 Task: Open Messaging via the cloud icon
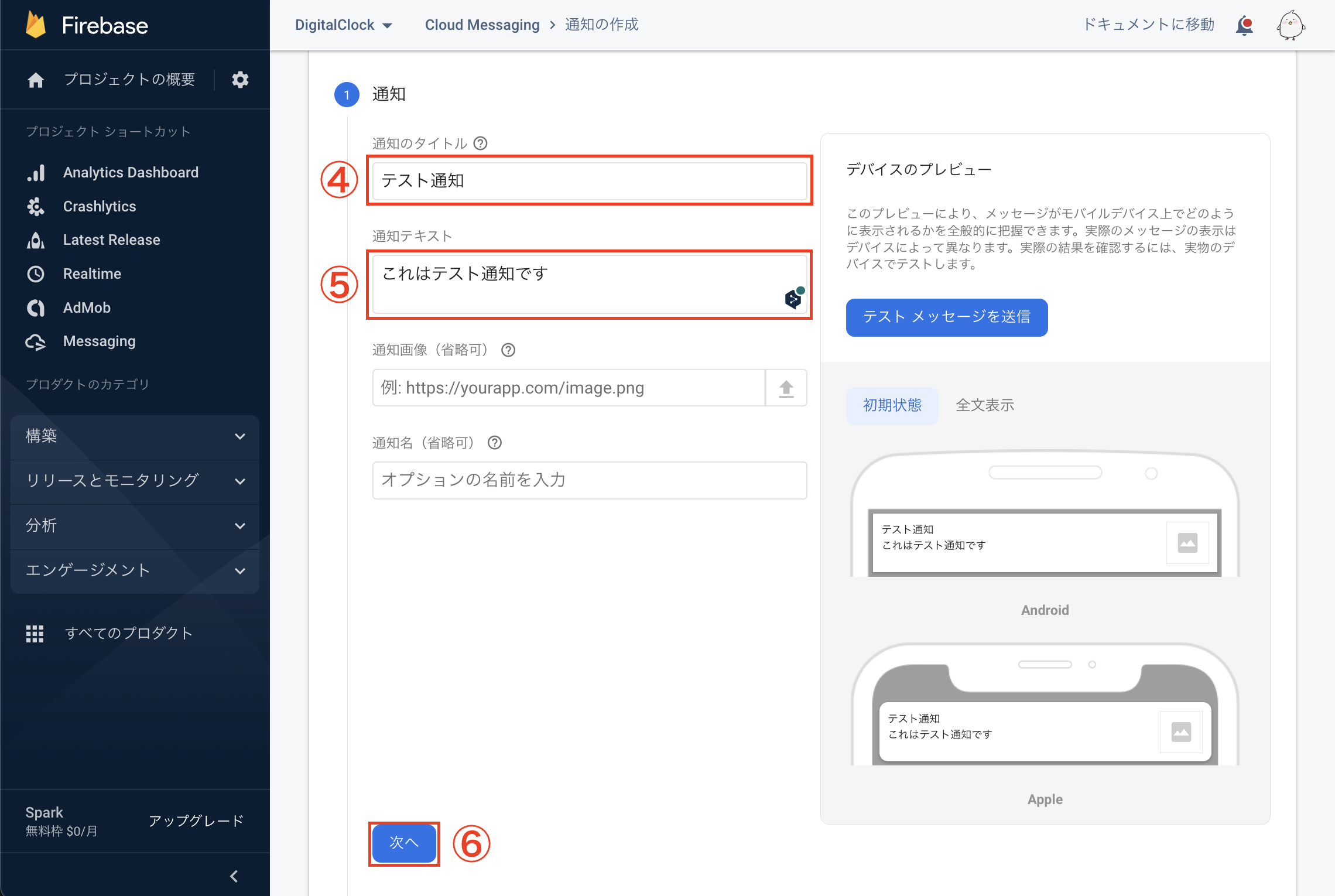(x=36, y=341)
